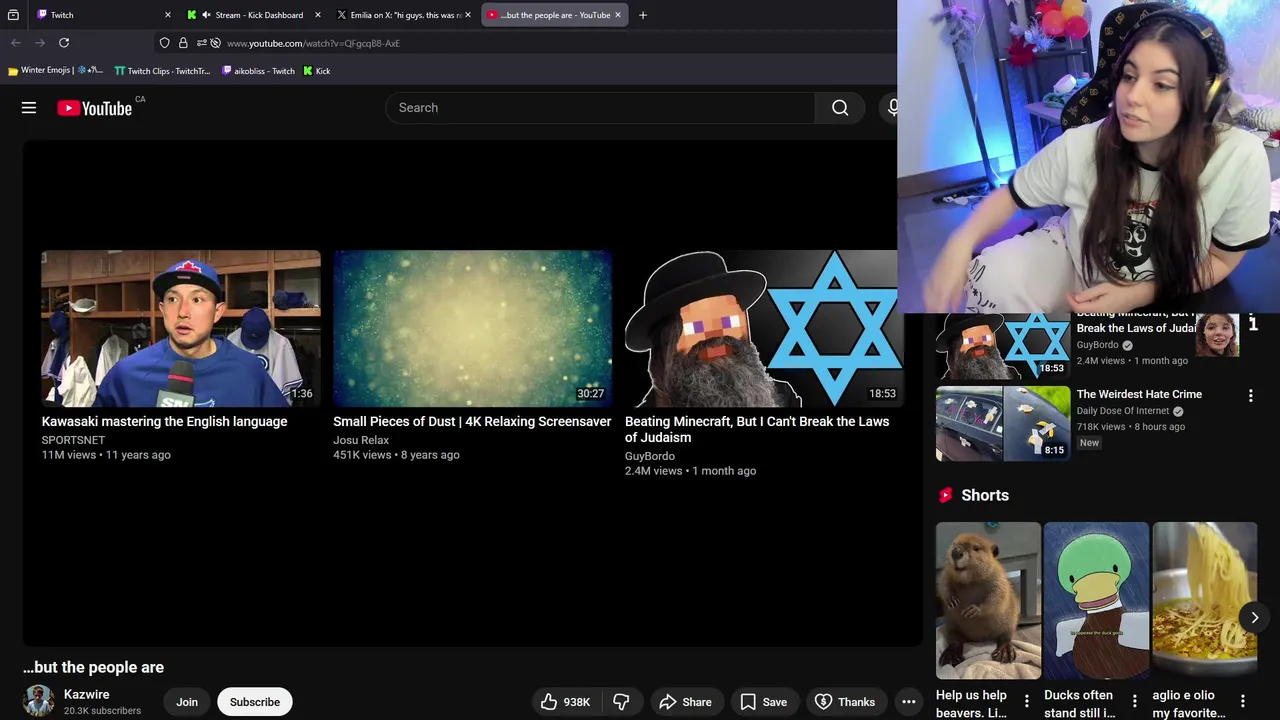Open site security lock icon
The width and height of the screenshot is (1280, 720).
click(183, 43)
